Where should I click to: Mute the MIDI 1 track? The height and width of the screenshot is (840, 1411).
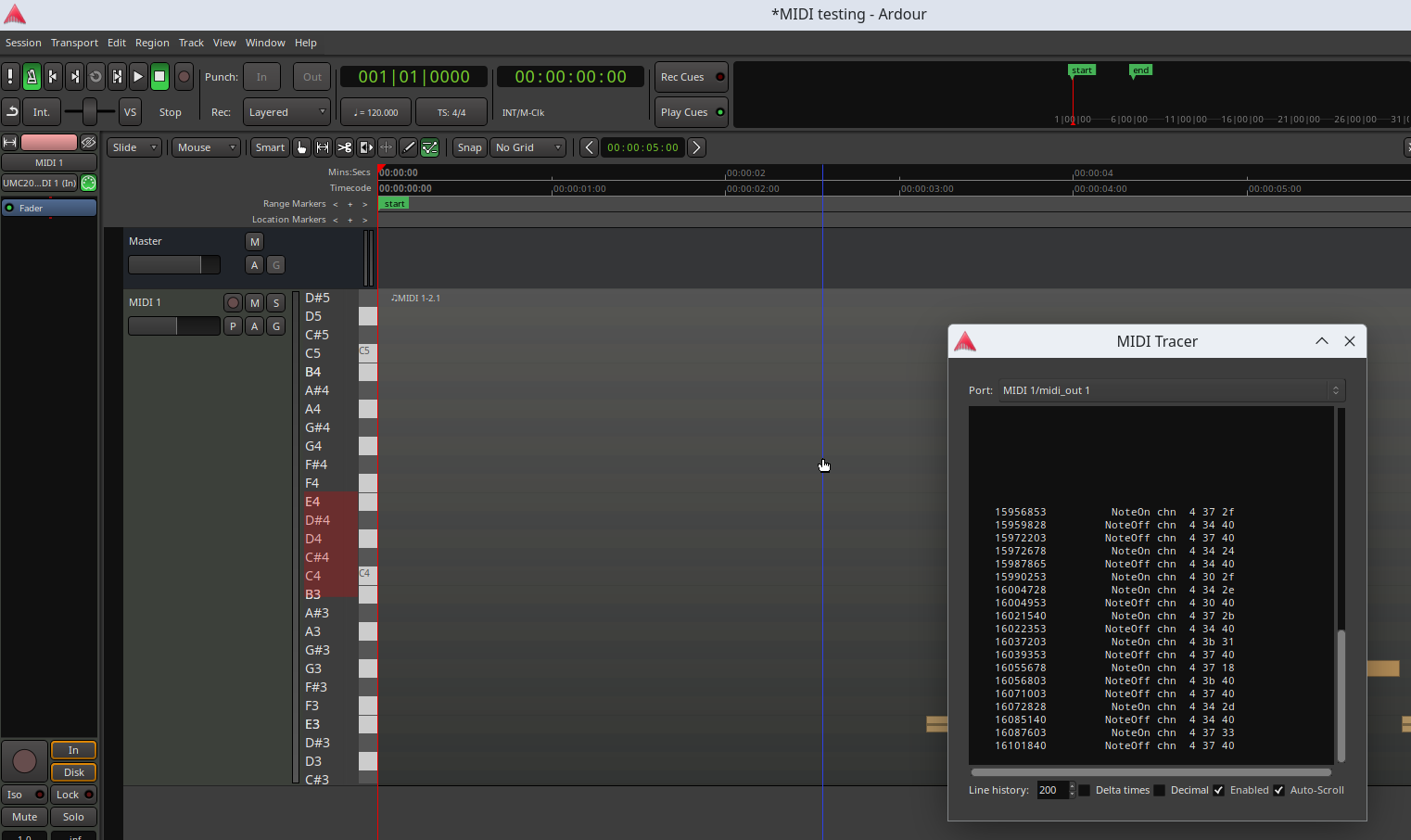[x=255, y=302]
